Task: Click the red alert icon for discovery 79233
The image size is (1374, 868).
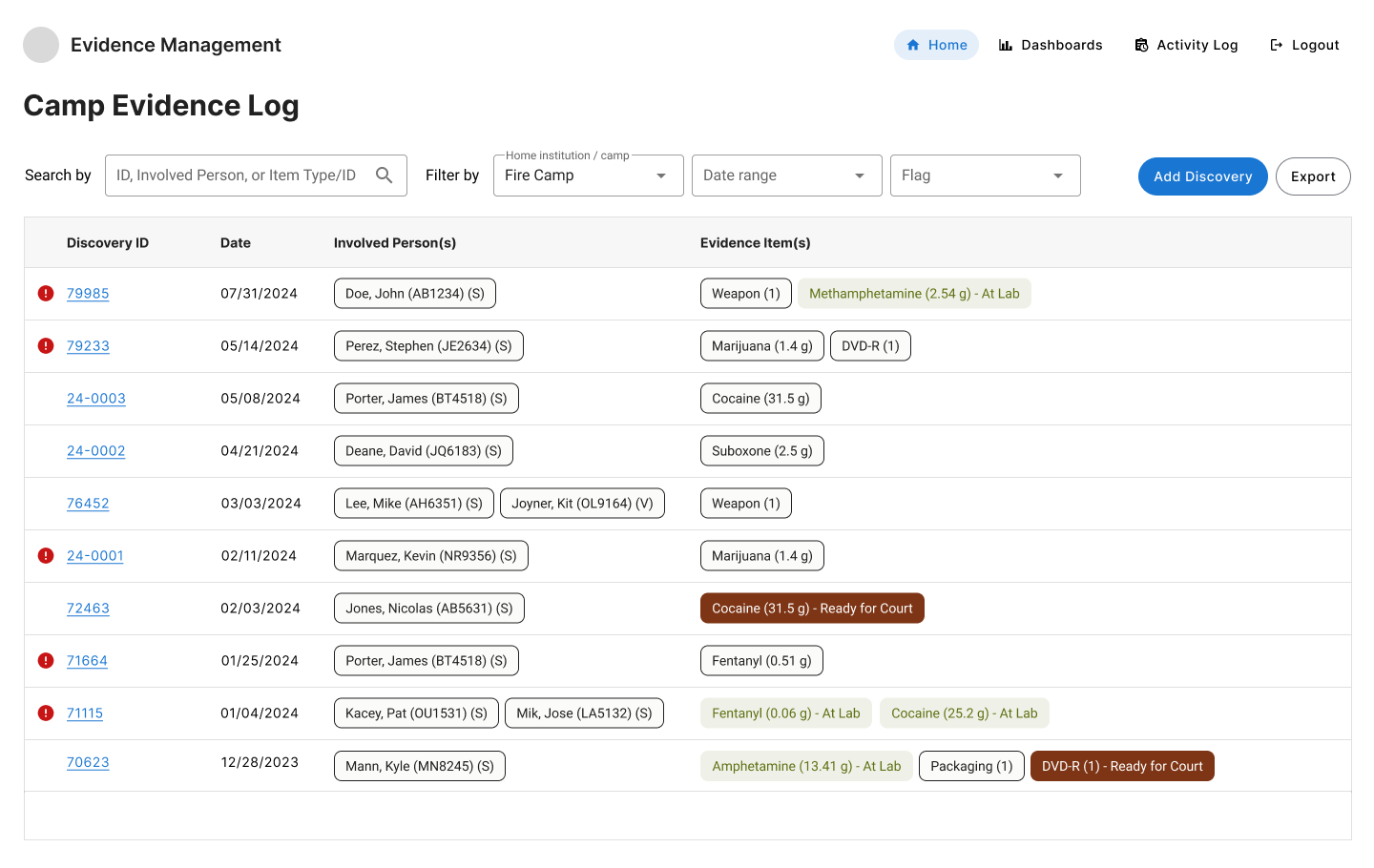Action: tap(46, 345)
